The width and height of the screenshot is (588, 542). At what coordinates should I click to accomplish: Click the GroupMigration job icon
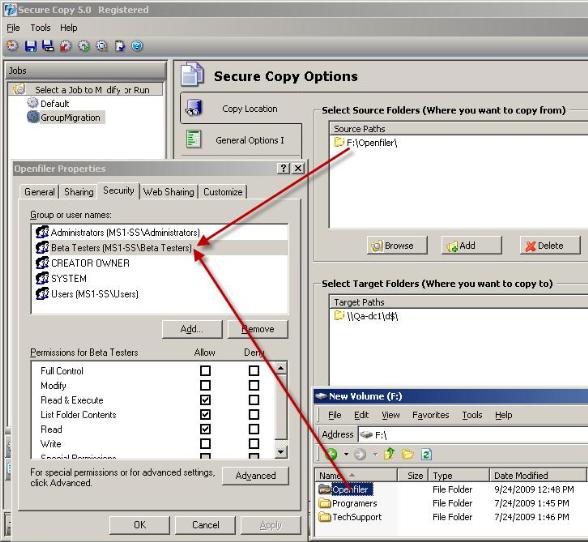coord(33,117)
